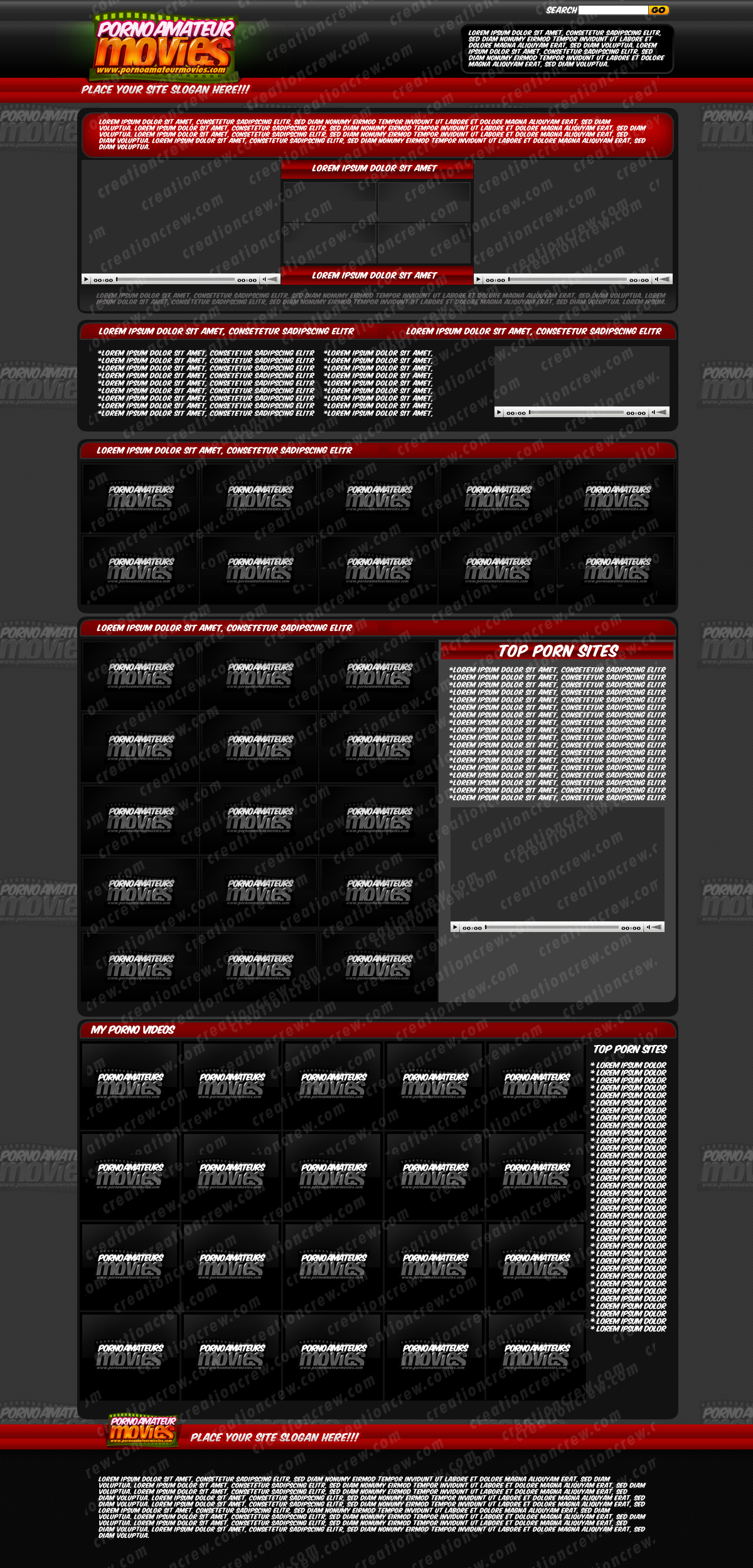Screen dimensions: 753x1568
Task: Open the upper red Lorem Ipsum Dolor Sit Amet tab
Action: click(x=376, y=168)
